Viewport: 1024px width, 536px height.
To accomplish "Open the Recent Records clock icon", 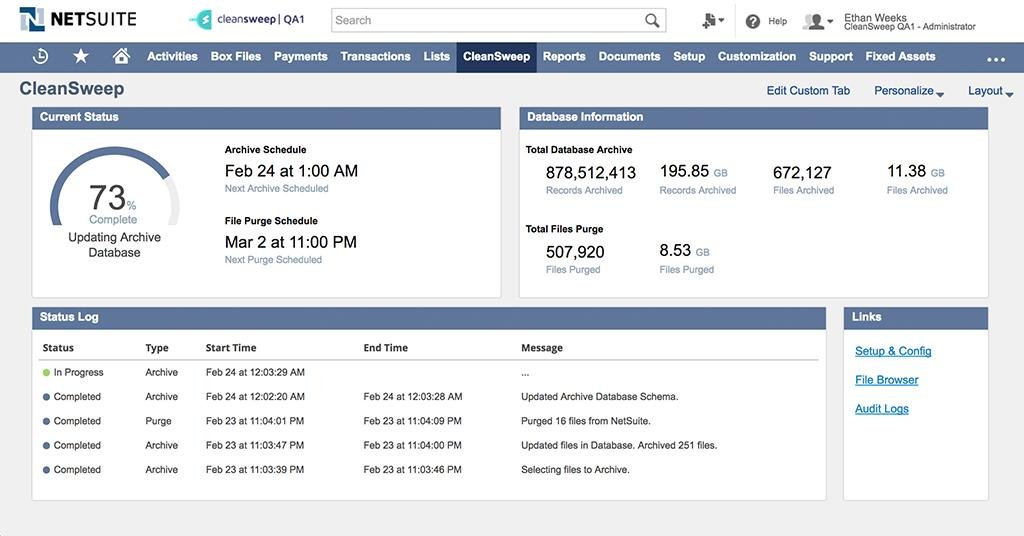I will click(x=40, y=57).
